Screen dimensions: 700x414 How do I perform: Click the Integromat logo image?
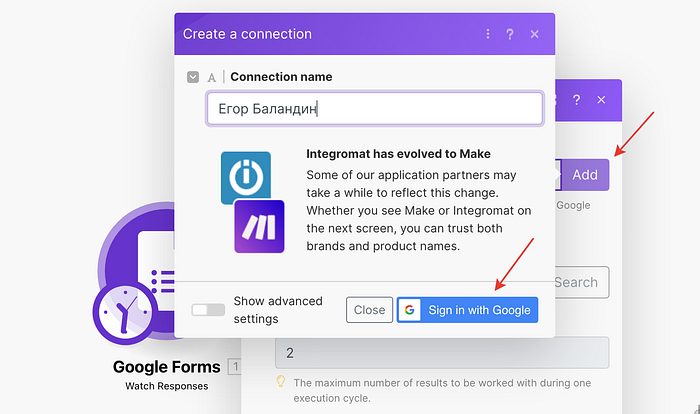coord(246,178)
